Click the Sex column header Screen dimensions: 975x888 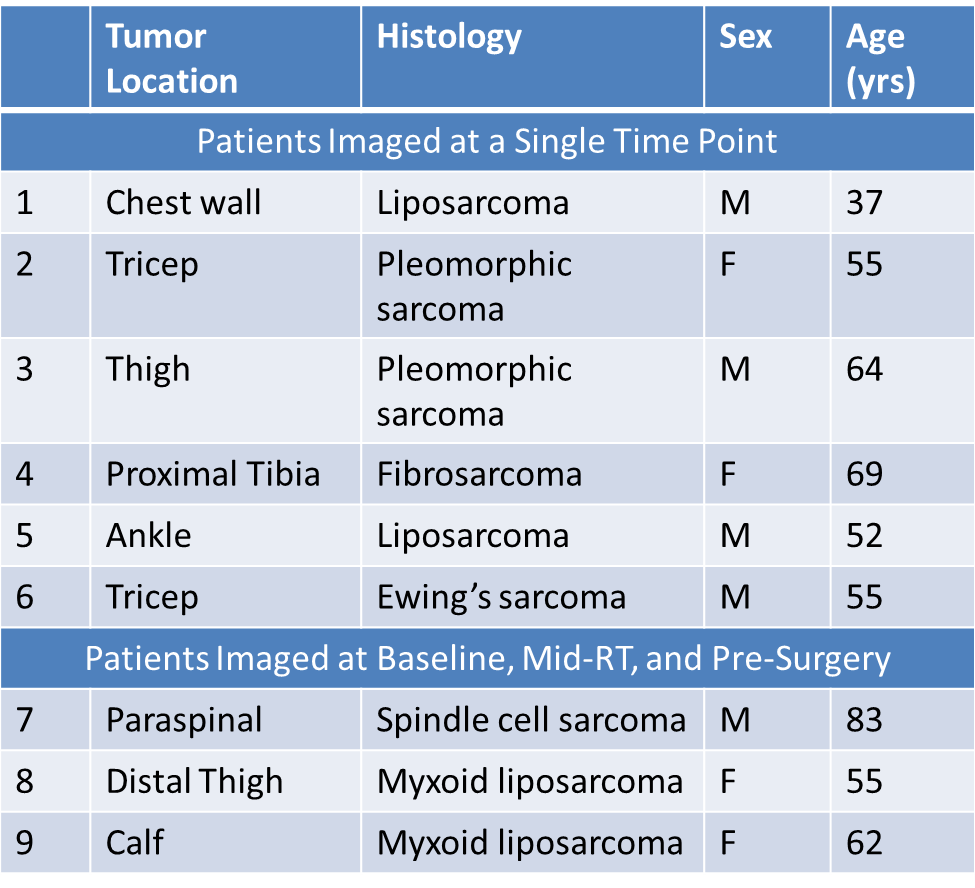[x=745, y=37]
